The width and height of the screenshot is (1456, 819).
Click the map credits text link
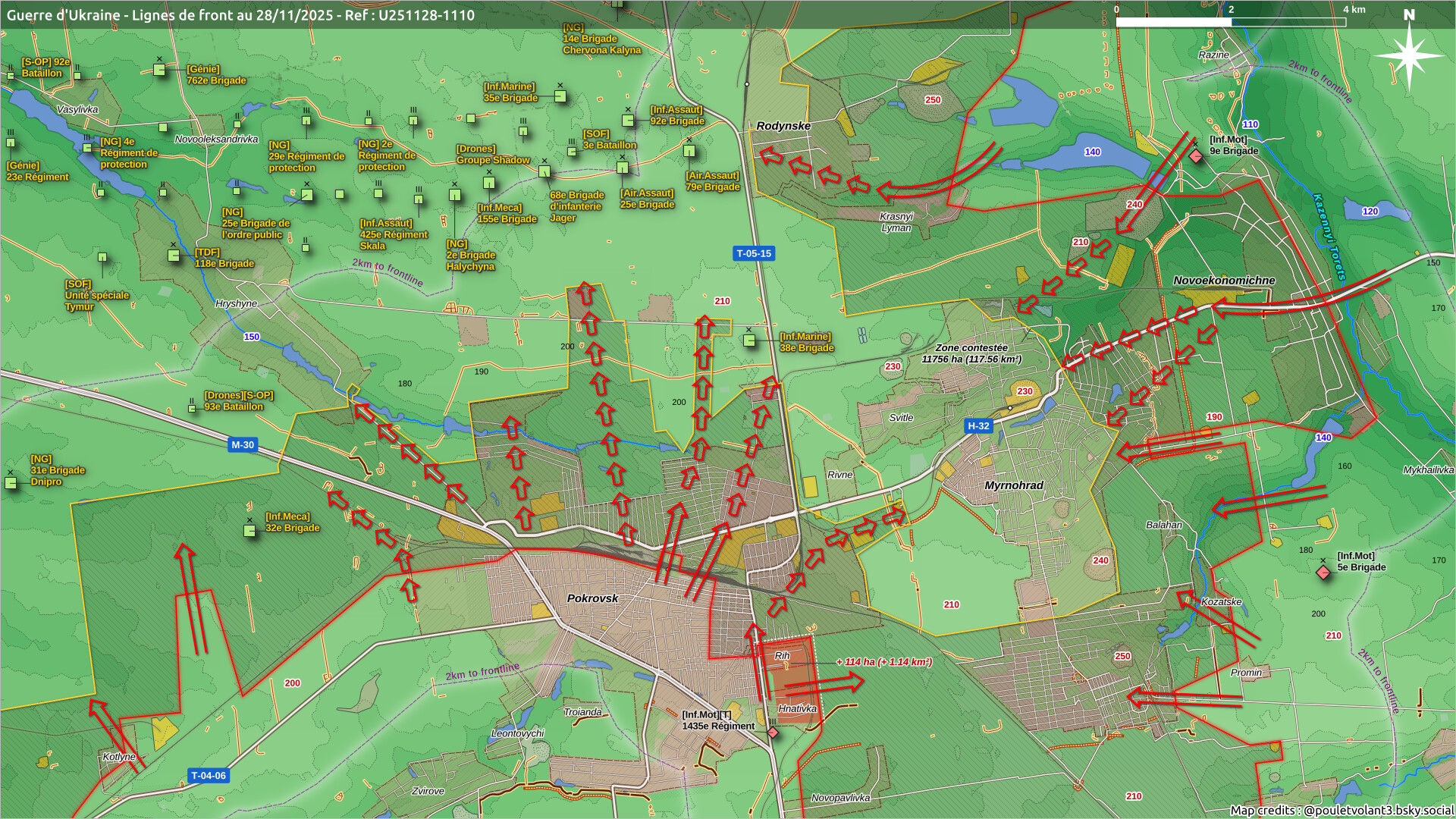pos(1341,810)
